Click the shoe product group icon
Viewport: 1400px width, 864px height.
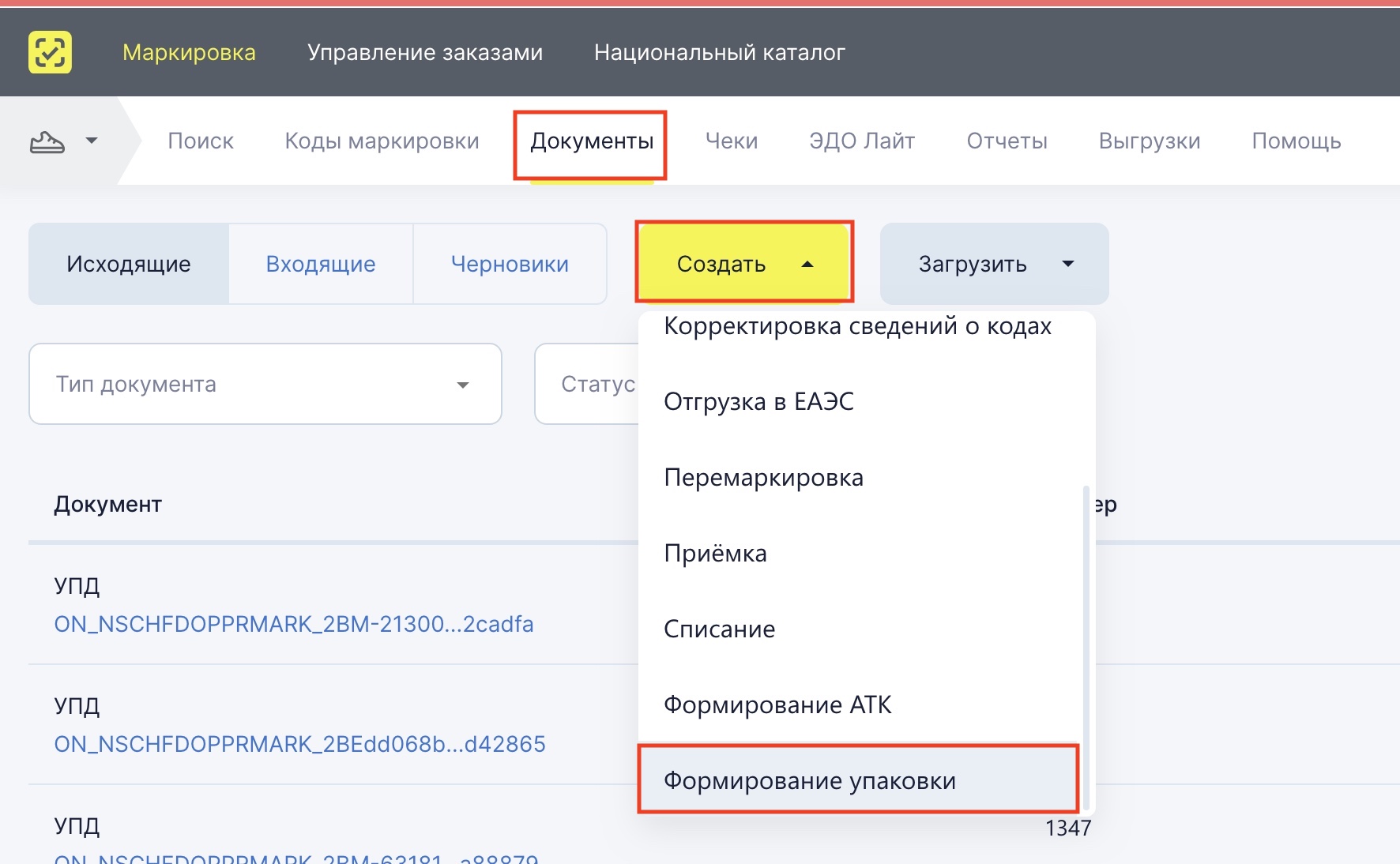[47, 142]
